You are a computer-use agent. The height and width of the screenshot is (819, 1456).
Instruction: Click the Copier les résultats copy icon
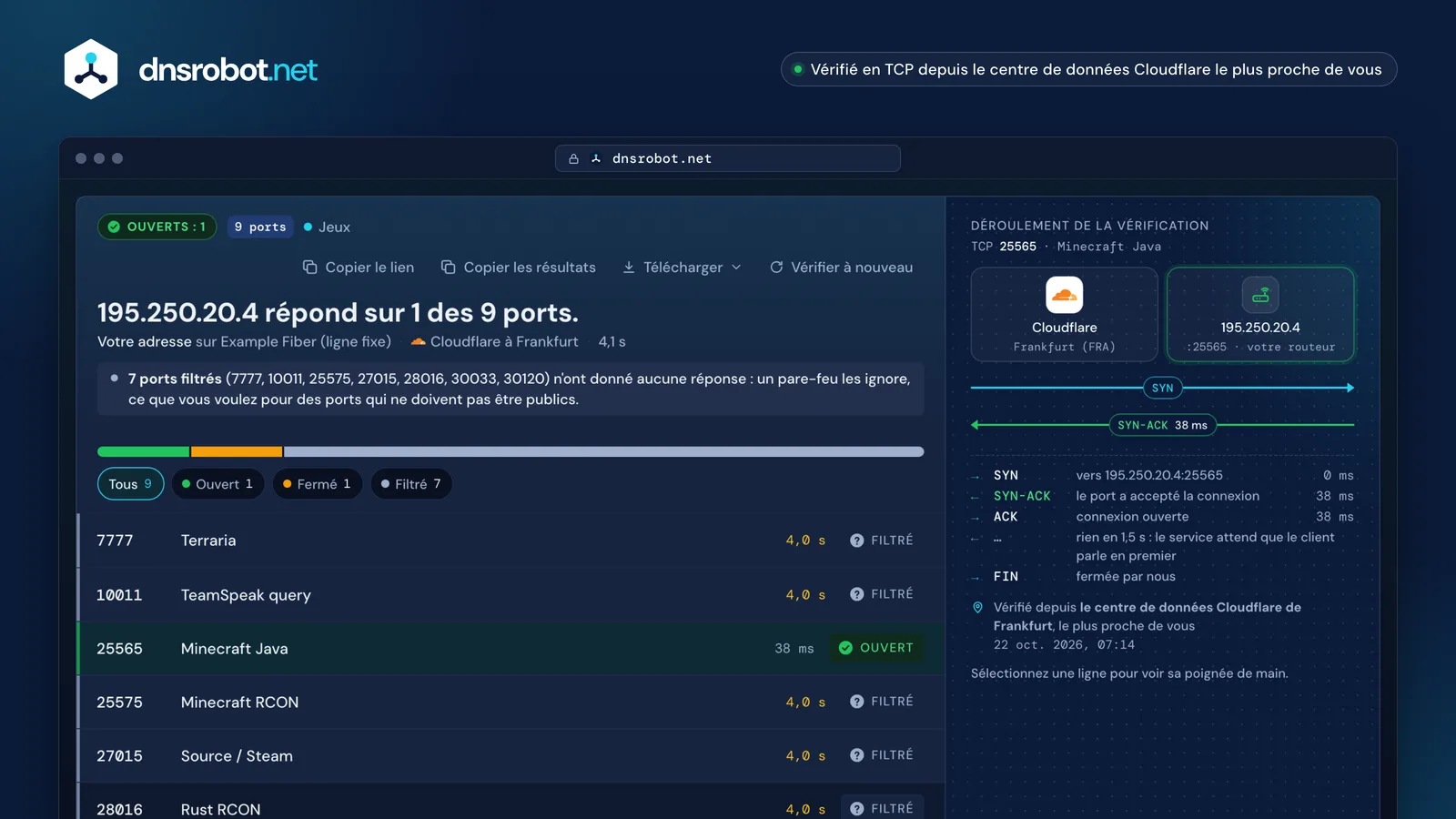(x=448, y=268)
